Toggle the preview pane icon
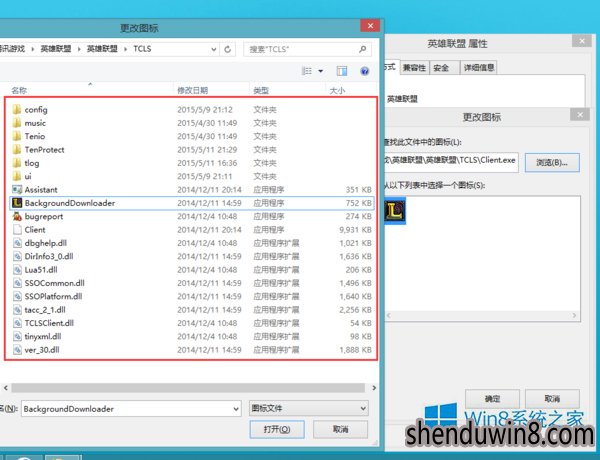This screenshot has width=600, height=460. (x=342, y=71)
